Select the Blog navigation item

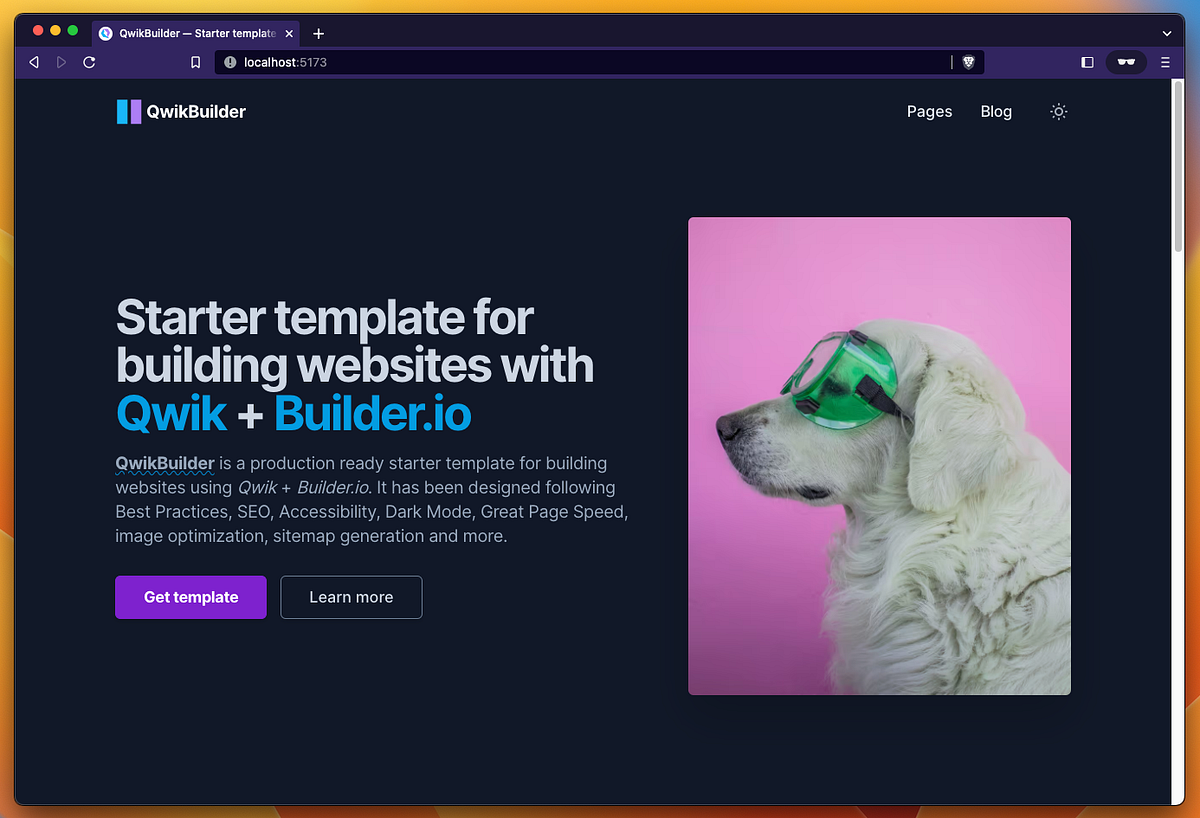(996, 111)
